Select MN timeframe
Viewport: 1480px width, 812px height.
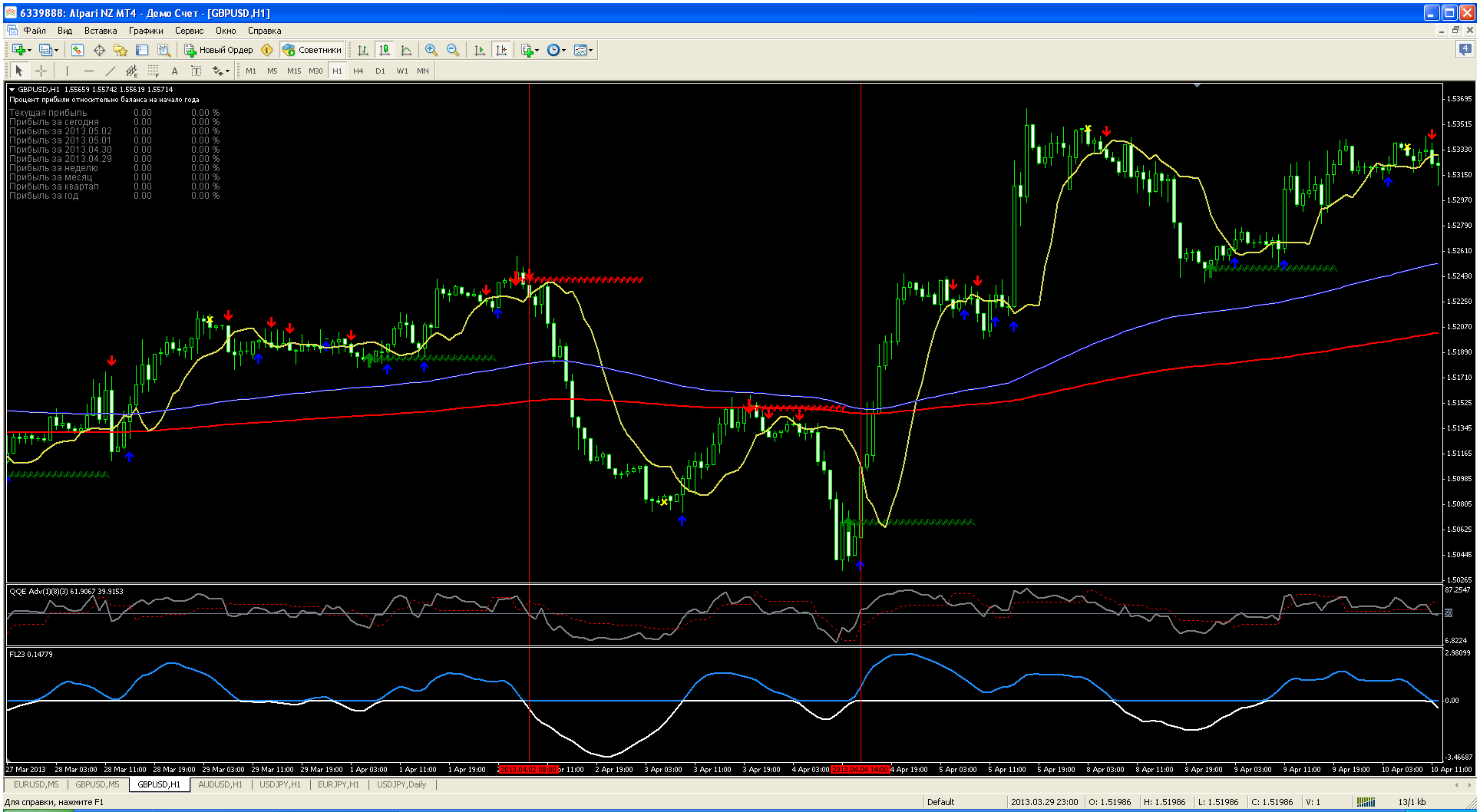423,71
